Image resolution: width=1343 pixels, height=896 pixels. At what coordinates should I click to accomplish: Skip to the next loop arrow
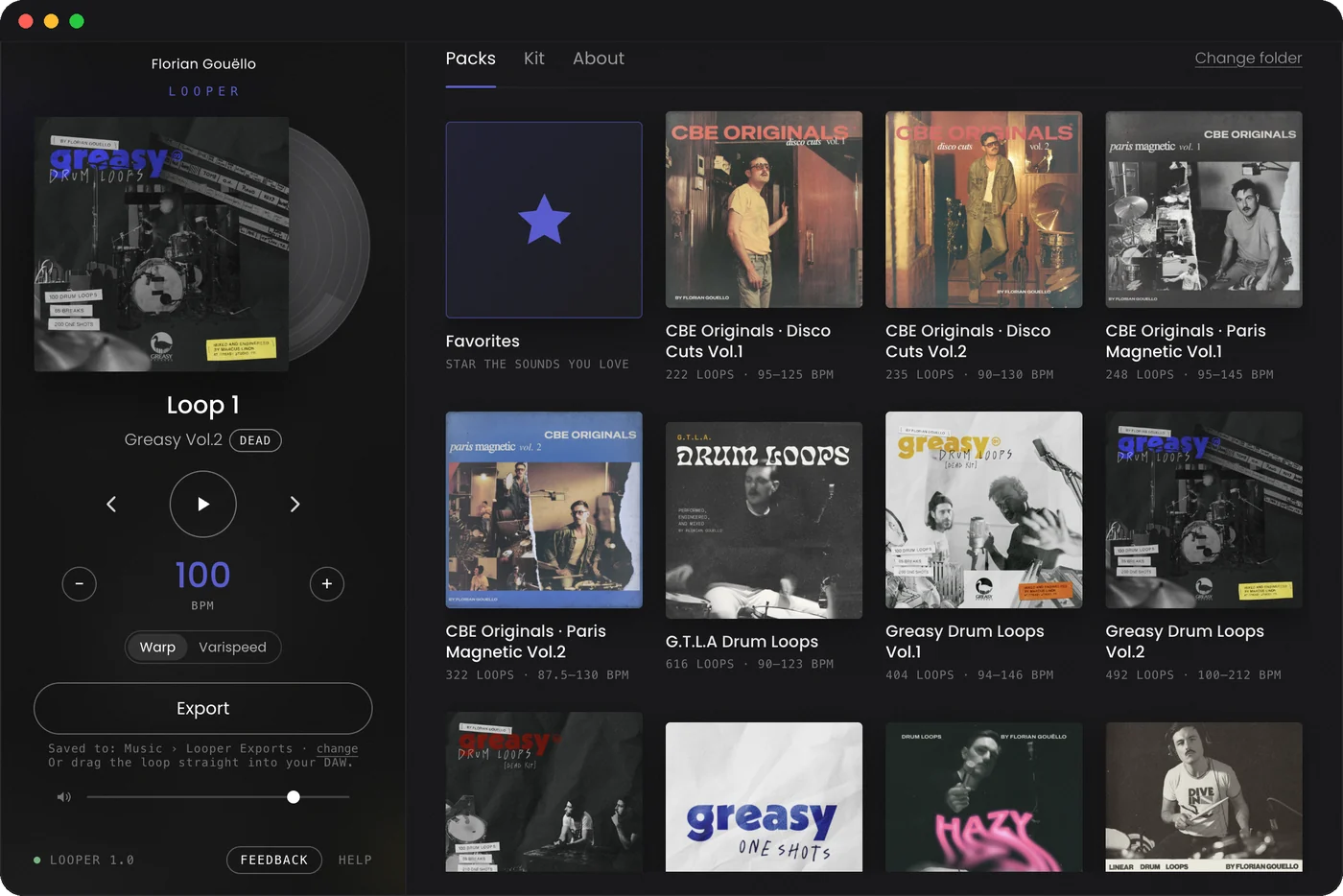295,504
